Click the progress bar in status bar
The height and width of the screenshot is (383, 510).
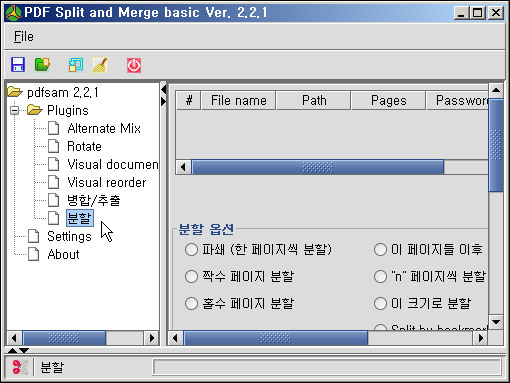(327, 367)
